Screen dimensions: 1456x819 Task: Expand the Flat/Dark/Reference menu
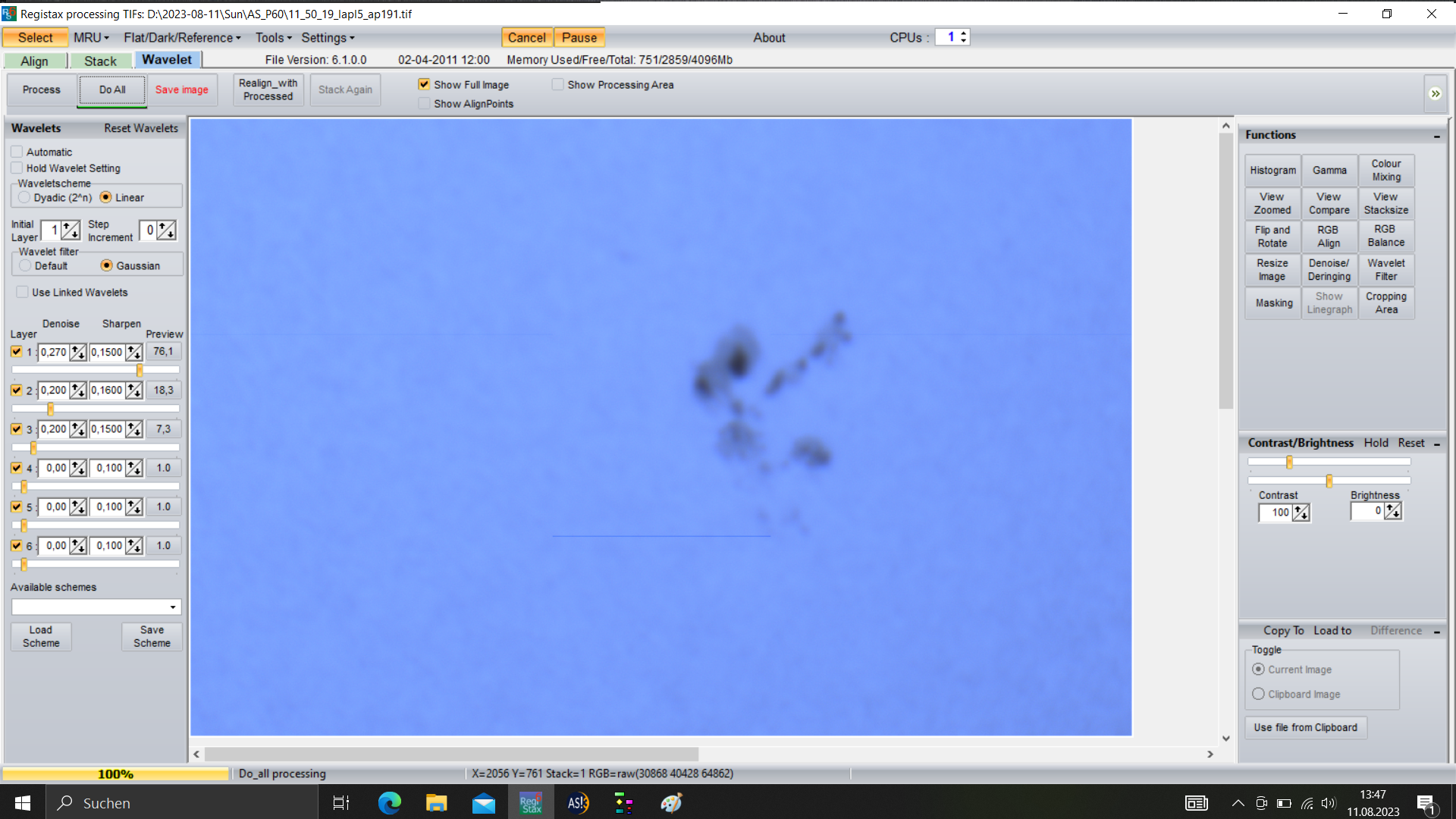(x=182, y=38)
